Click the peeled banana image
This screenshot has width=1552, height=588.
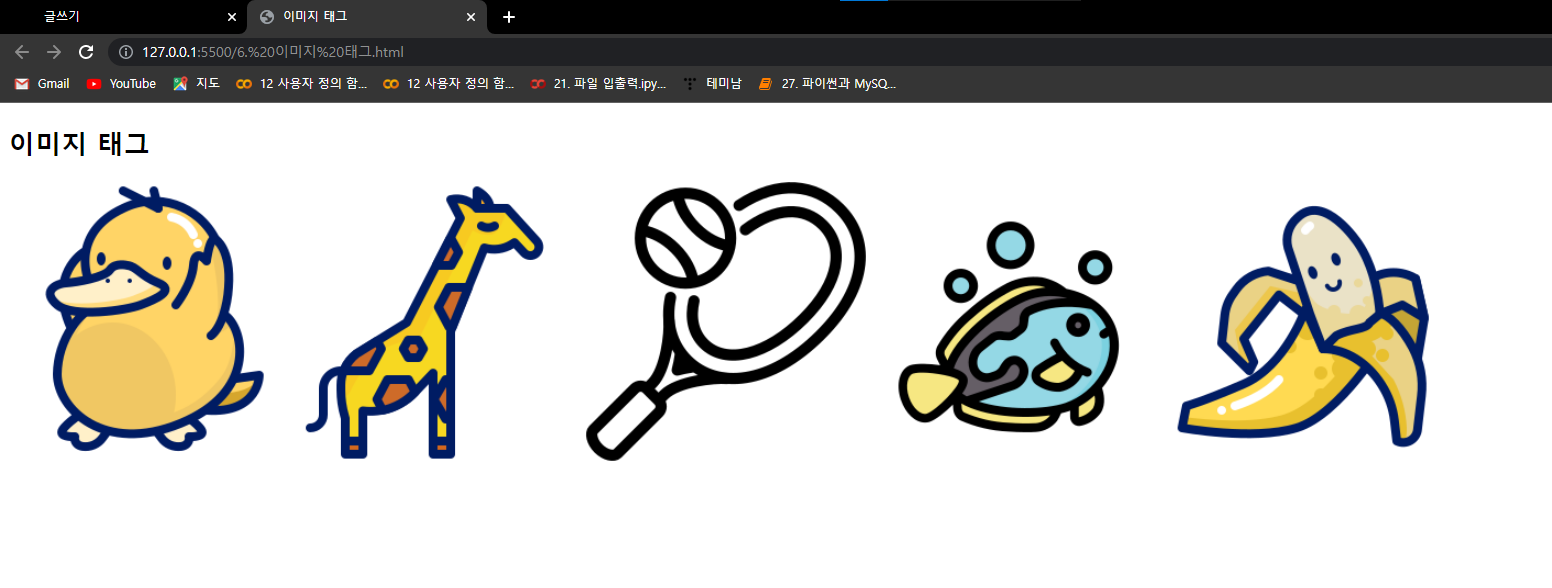[1303, 327]
